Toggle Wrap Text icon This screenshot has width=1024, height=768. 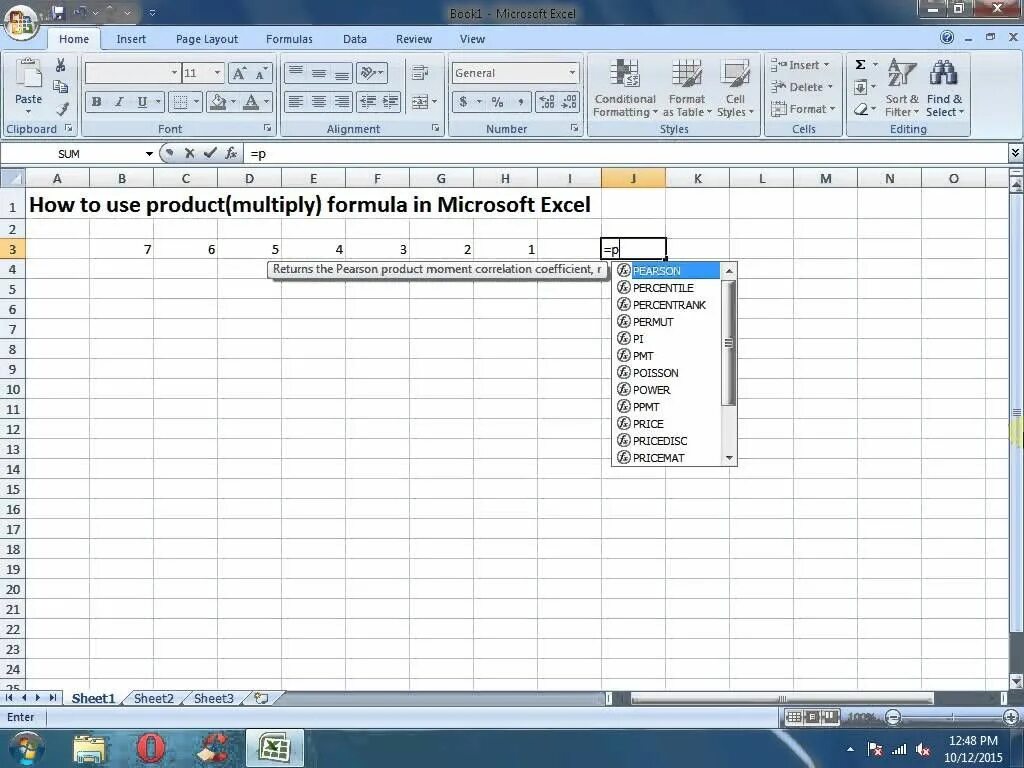pos(420,73)
